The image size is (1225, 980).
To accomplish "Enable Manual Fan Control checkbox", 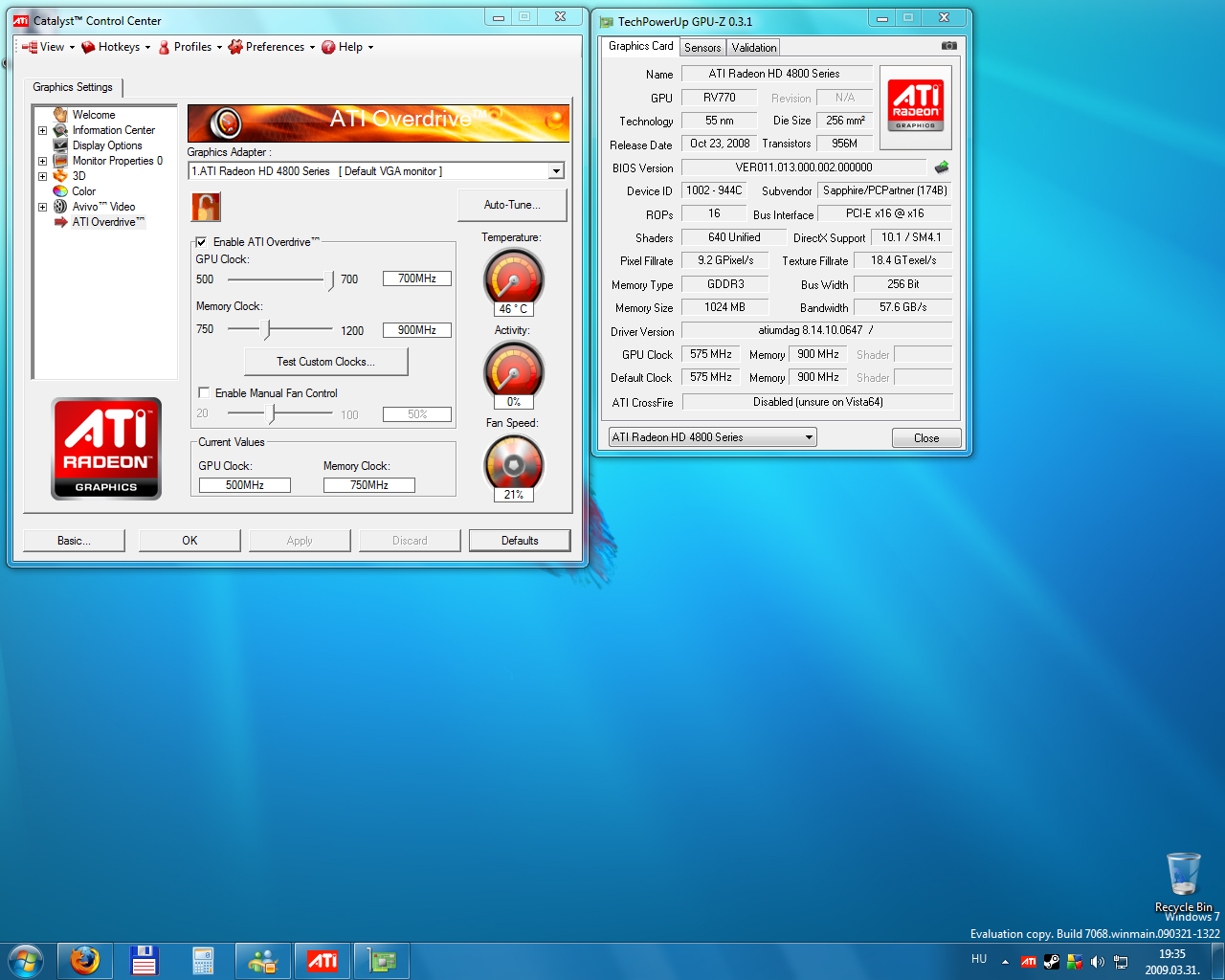I will point(204,392).
